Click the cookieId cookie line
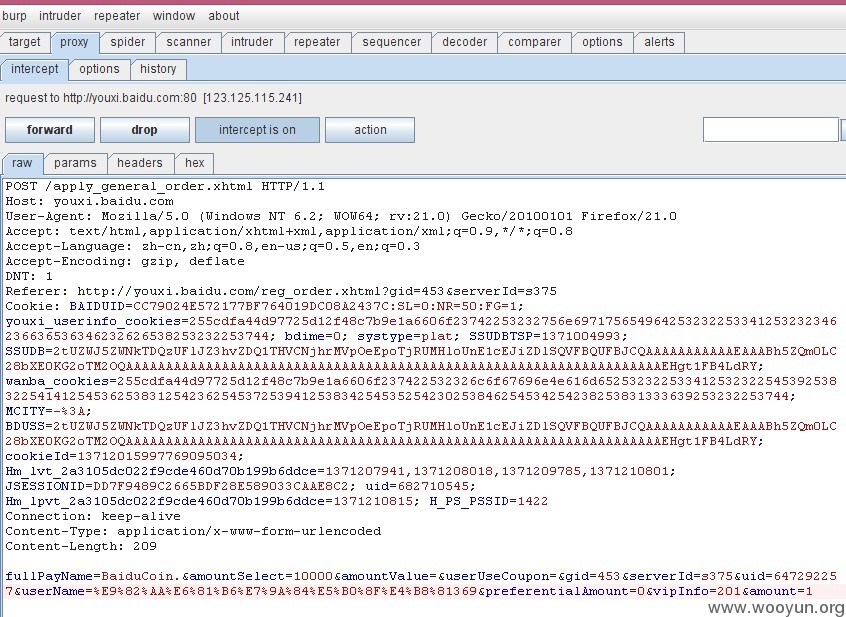The image size is (846, 617). pos(125,457)
